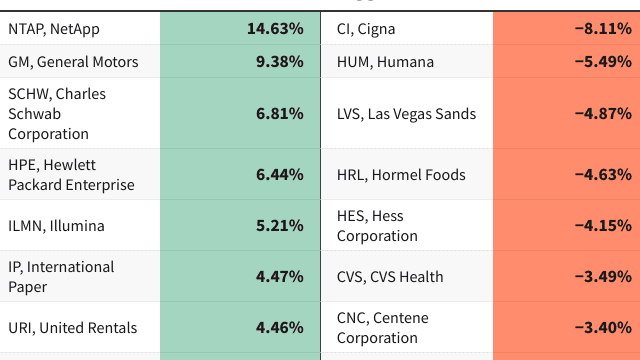Screen dimensions: 640x360
Task: Click the 6.81% gain value
Action: coord(280,113)
